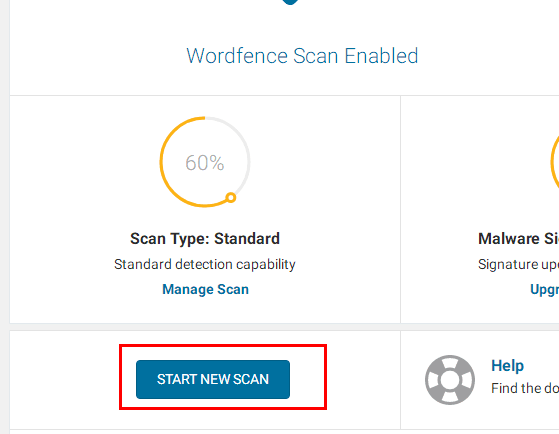
Task: Click the gray left margin strip
Action: tap(4, 217)
